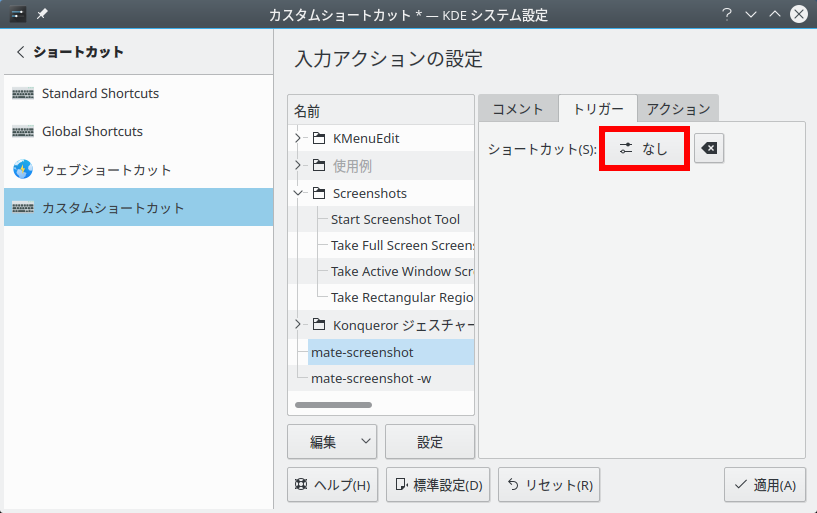Screen dimensions: 817x513
Task: Select Take Rectangular Region entry
Action: coord(402,297)
